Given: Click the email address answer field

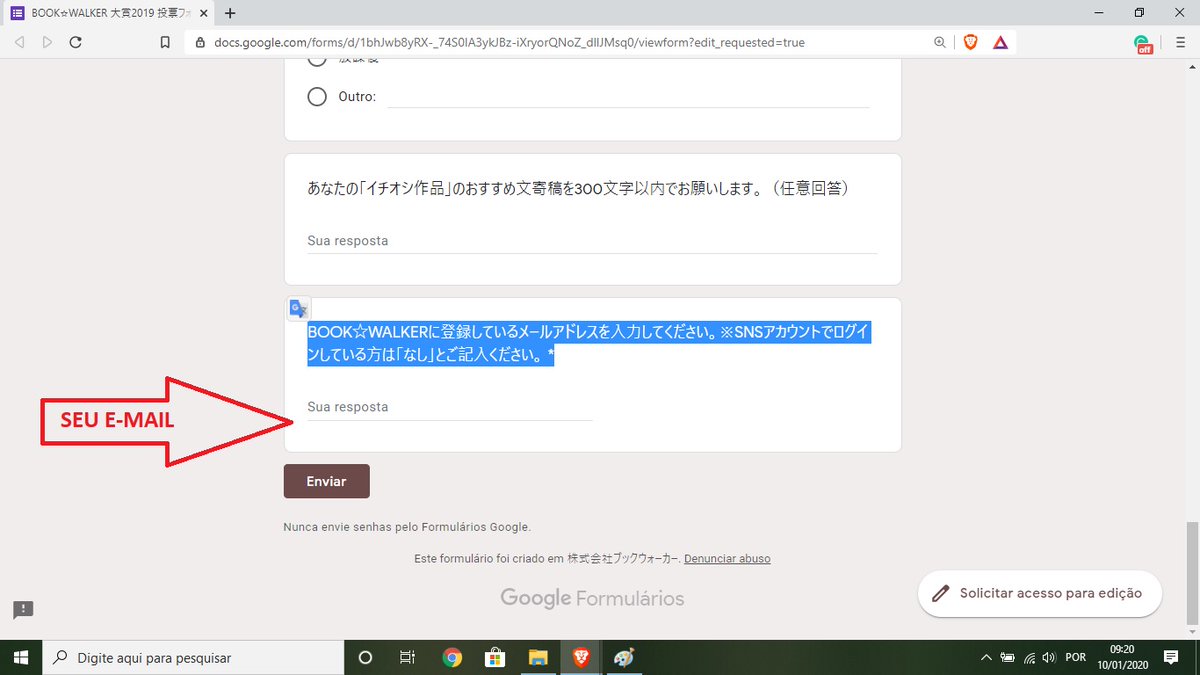Looking at the screenshot, I should [449, 407].
